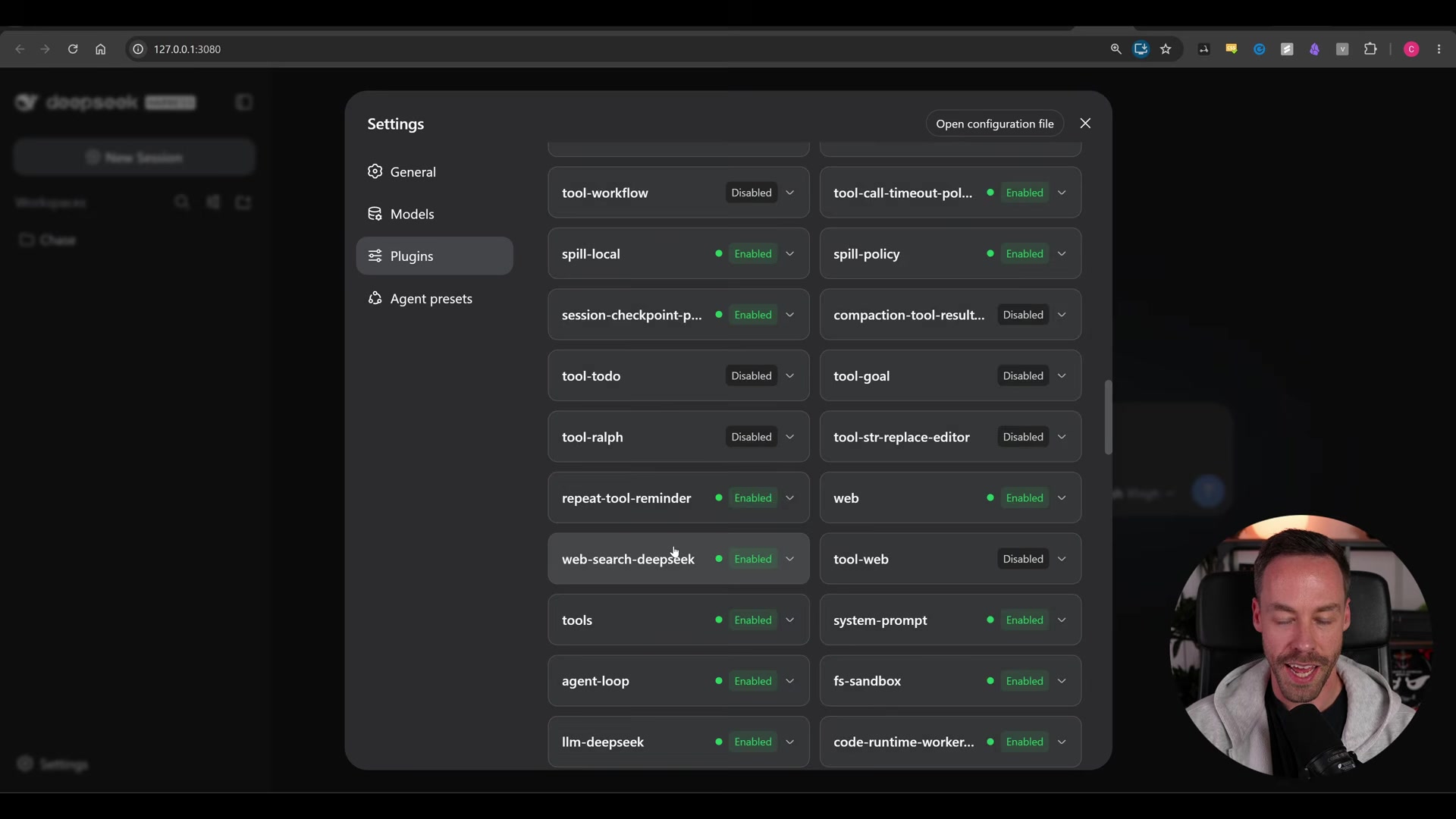Expand the llm-deepseek plugin chevron
1456x819 pixels.
(x=789, y=742)
